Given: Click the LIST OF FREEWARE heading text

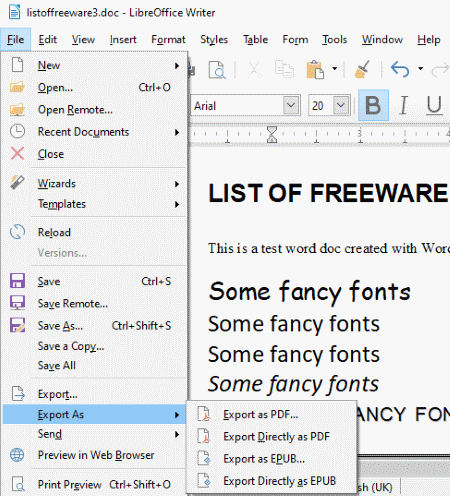Looking at the screenshot, I should 328,193.
